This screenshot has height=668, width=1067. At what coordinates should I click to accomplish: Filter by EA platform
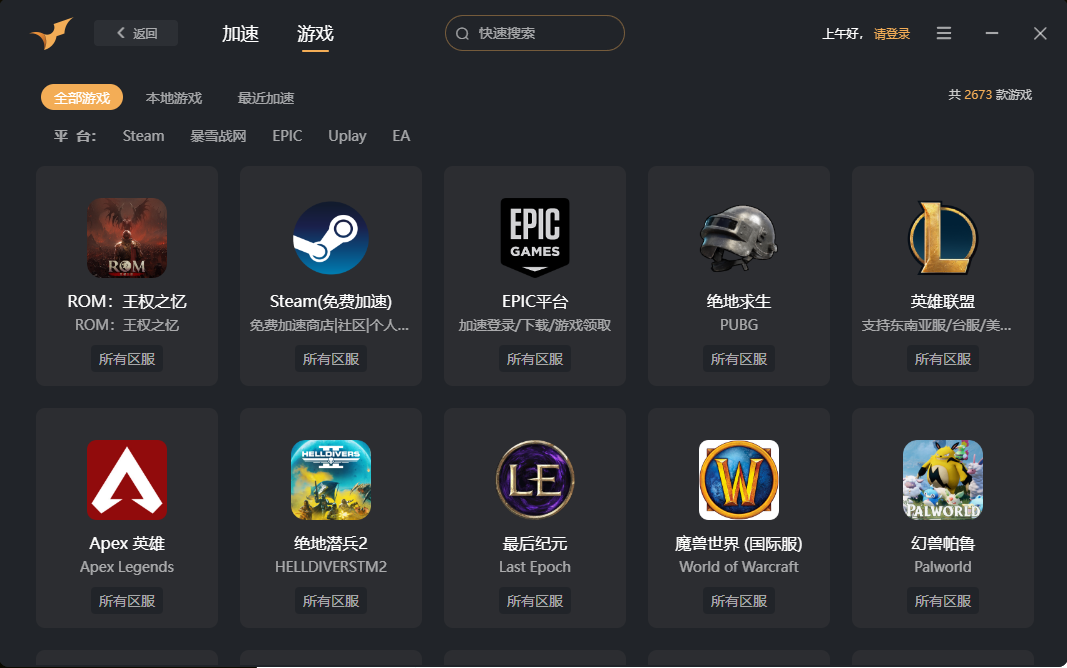pyautogui.click(x=401, y=136)
